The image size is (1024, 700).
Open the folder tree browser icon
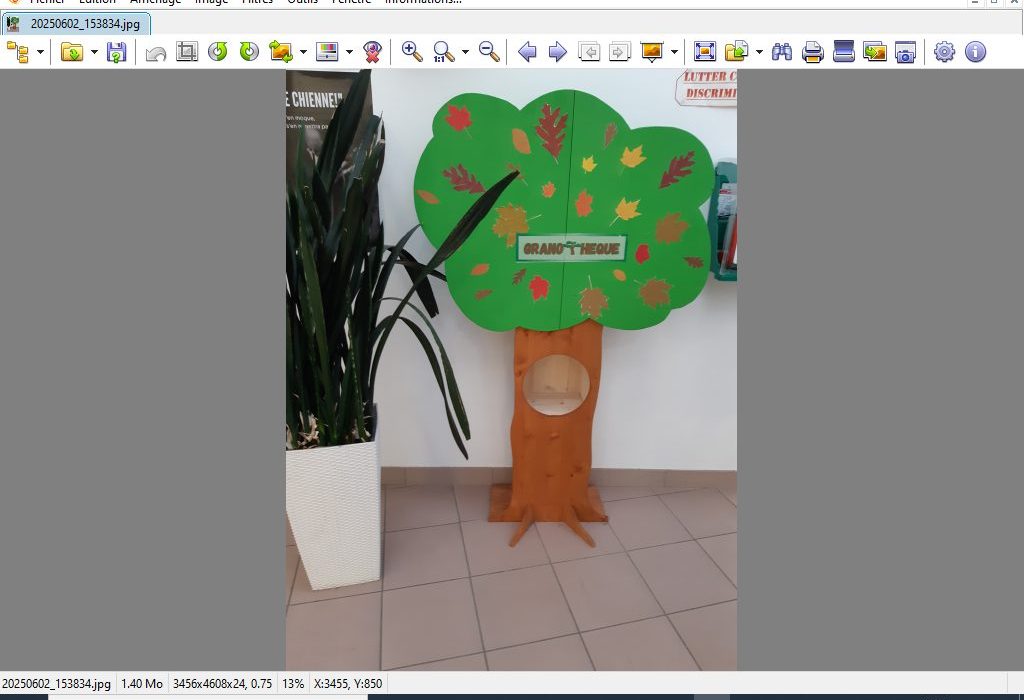click(x=18, y=52)
